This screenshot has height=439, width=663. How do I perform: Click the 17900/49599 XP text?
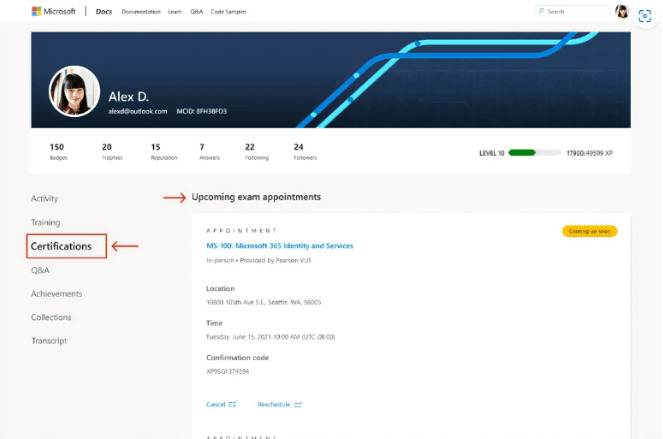[589, 153]
